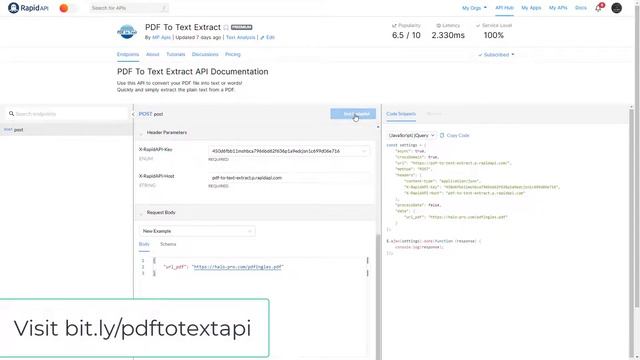Viewport: 640px width, 360px height.
Task: Open Docs in top navigation
Action: [580, 8]
